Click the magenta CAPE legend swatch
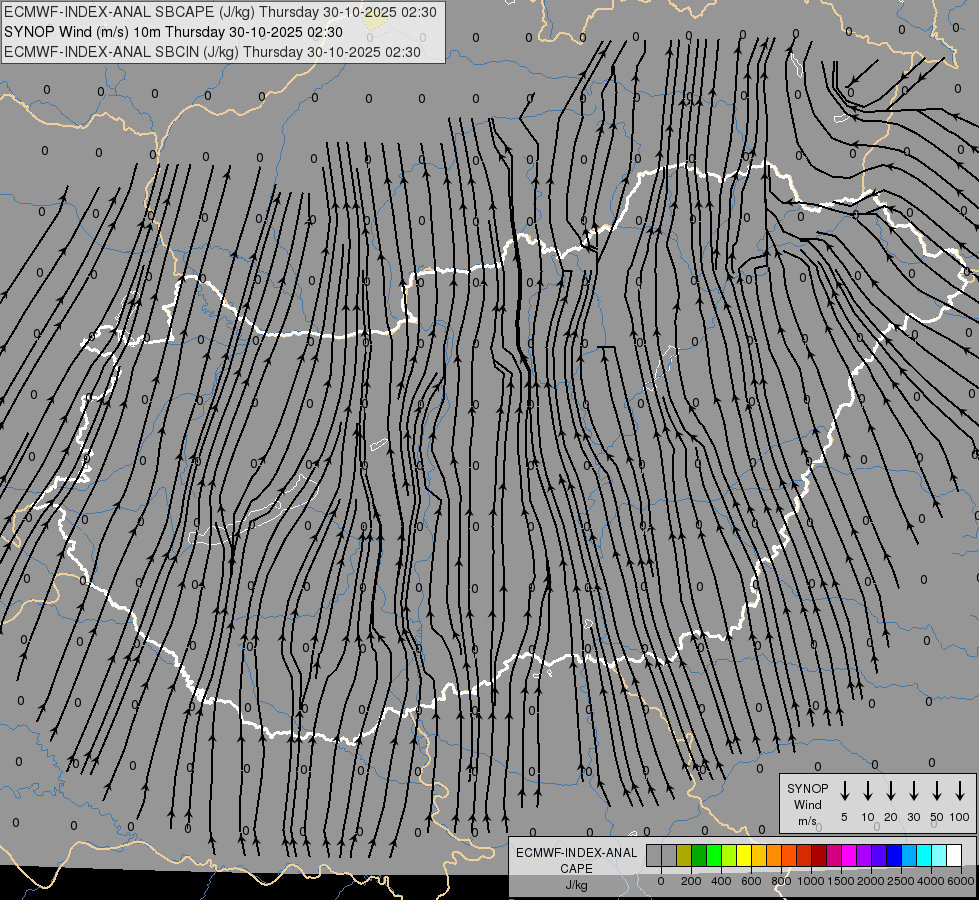 [850, 855]
